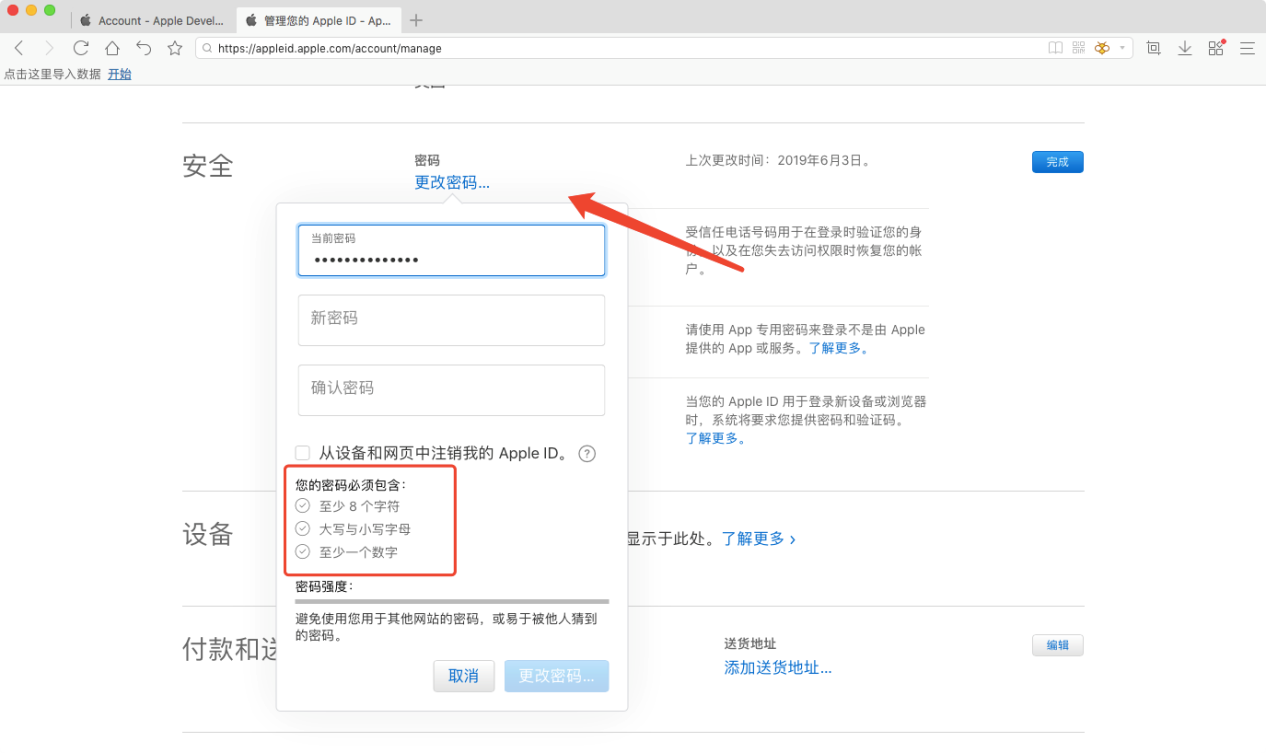Open a new browser tab
Viewport: 1266px width, 753px height.
click(x=416, y=20)
